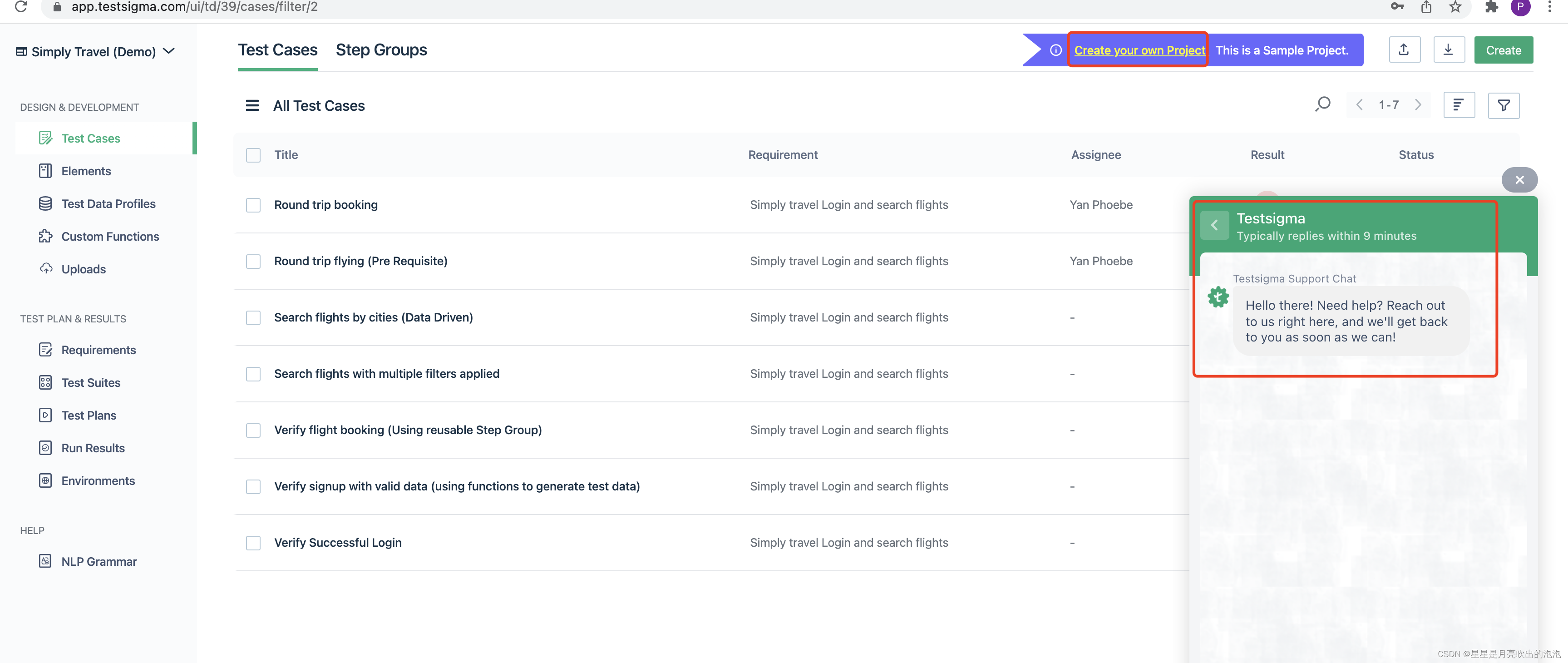Screen dimensions: 1568x663
Task: Open the hamburger menu beside All Test Cases
Action: click(252, 105)
